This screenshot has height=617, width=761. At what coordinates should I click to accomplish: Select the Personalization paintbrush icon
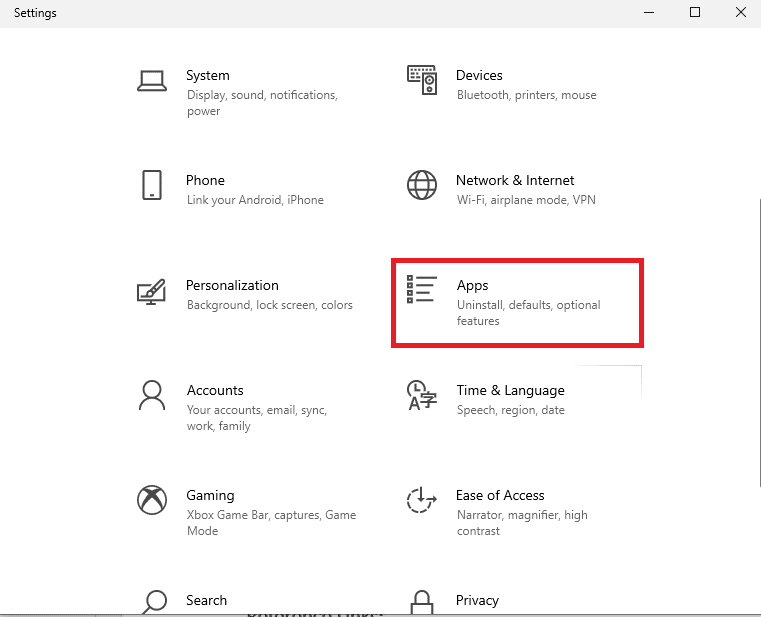click(151, 291)
